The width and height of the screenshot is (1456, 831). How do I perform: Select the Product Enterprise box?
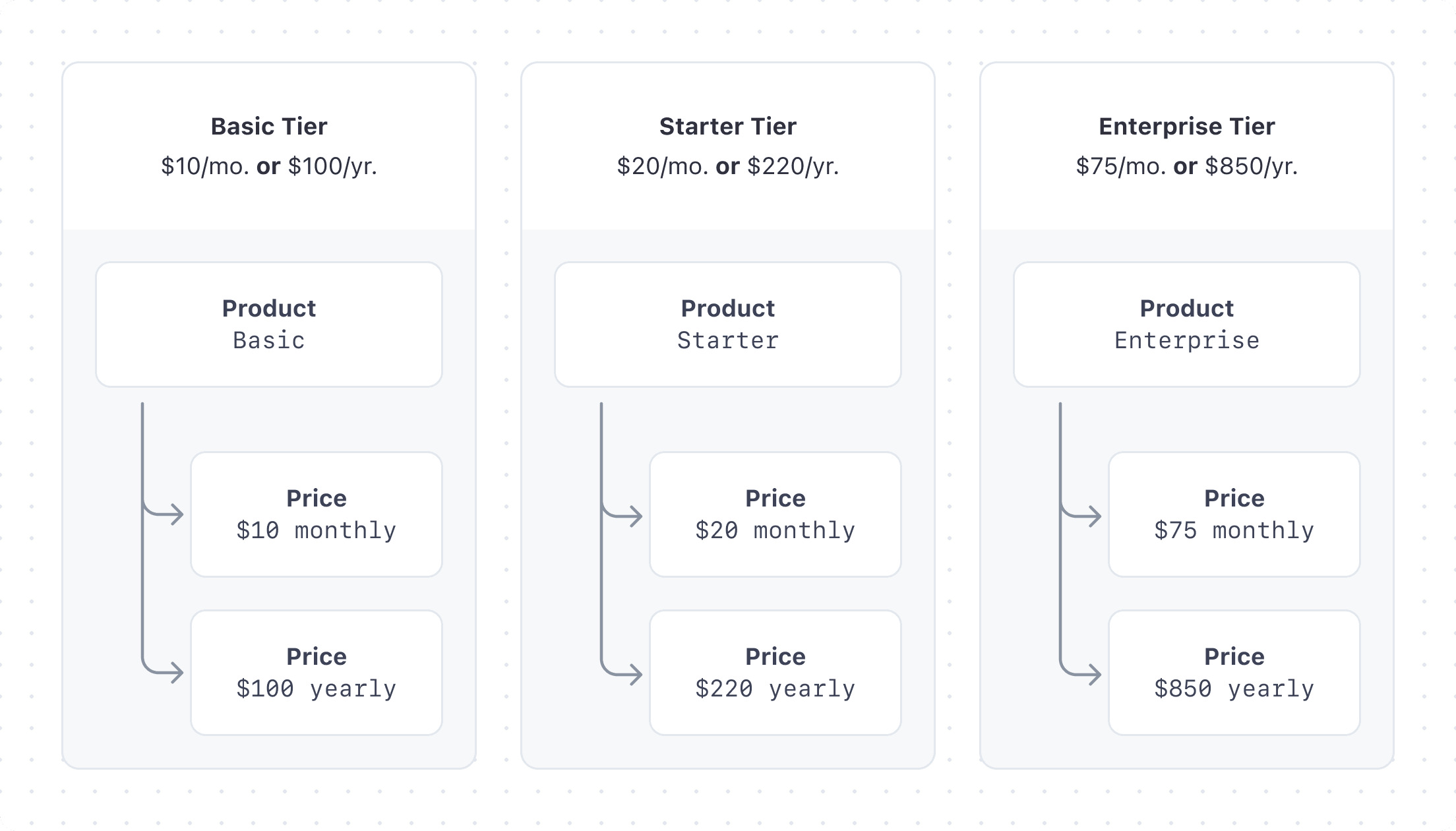(x=1187, y=324)
